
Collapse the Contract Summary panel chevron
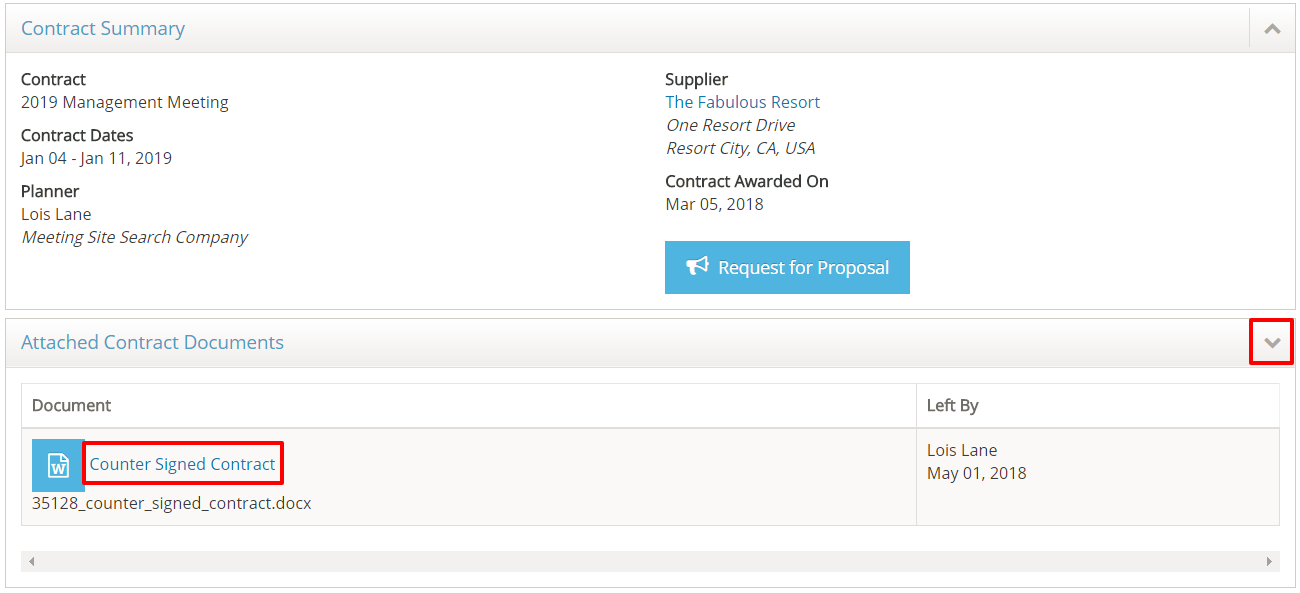click(x=1272, y=29)
